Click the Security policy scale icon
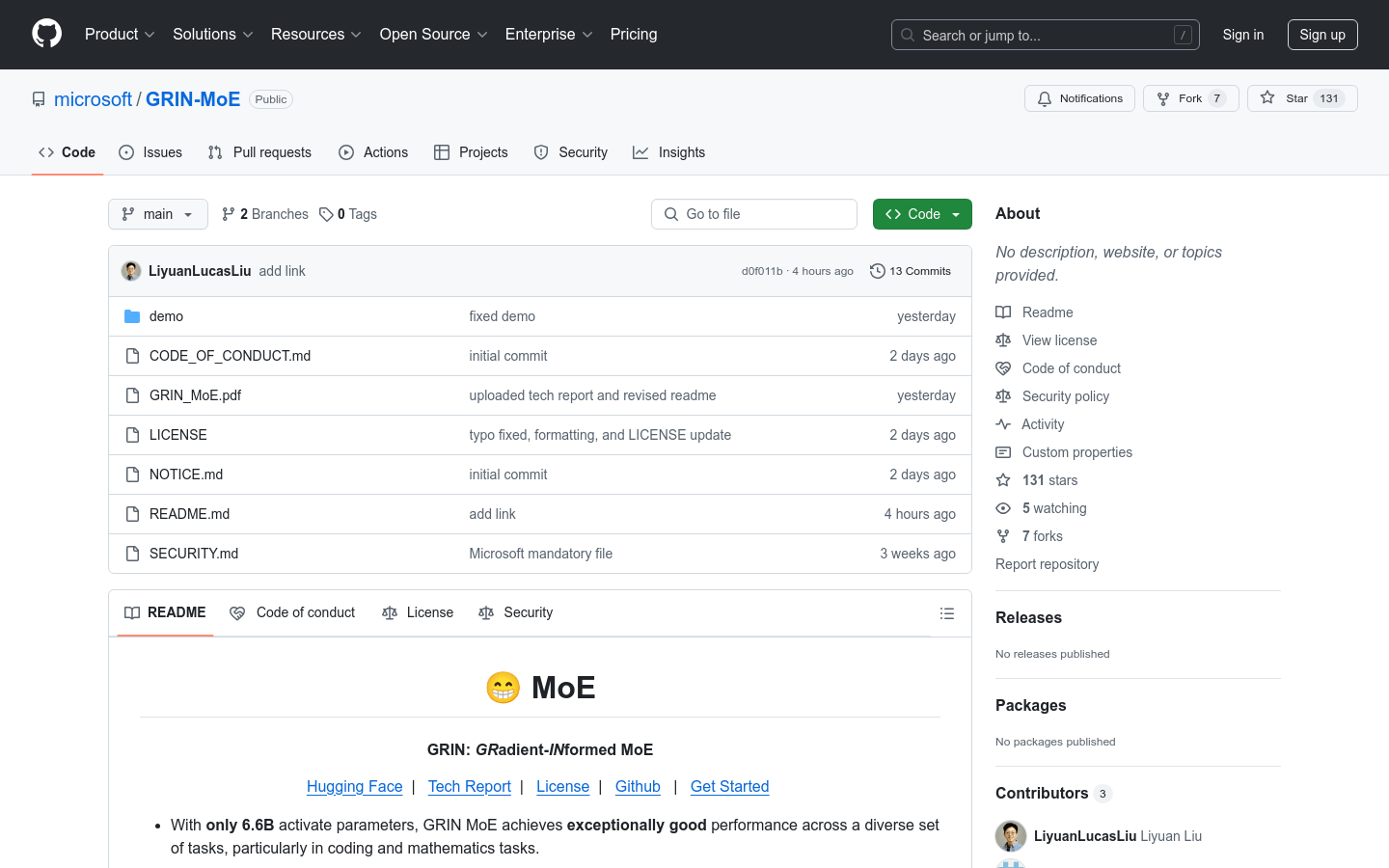 [x=1003, y=396]
